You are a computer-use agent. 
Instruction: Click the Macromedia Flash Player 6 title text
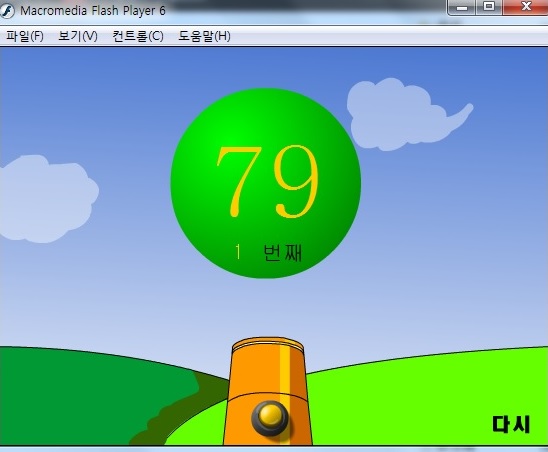pos(93,10)
